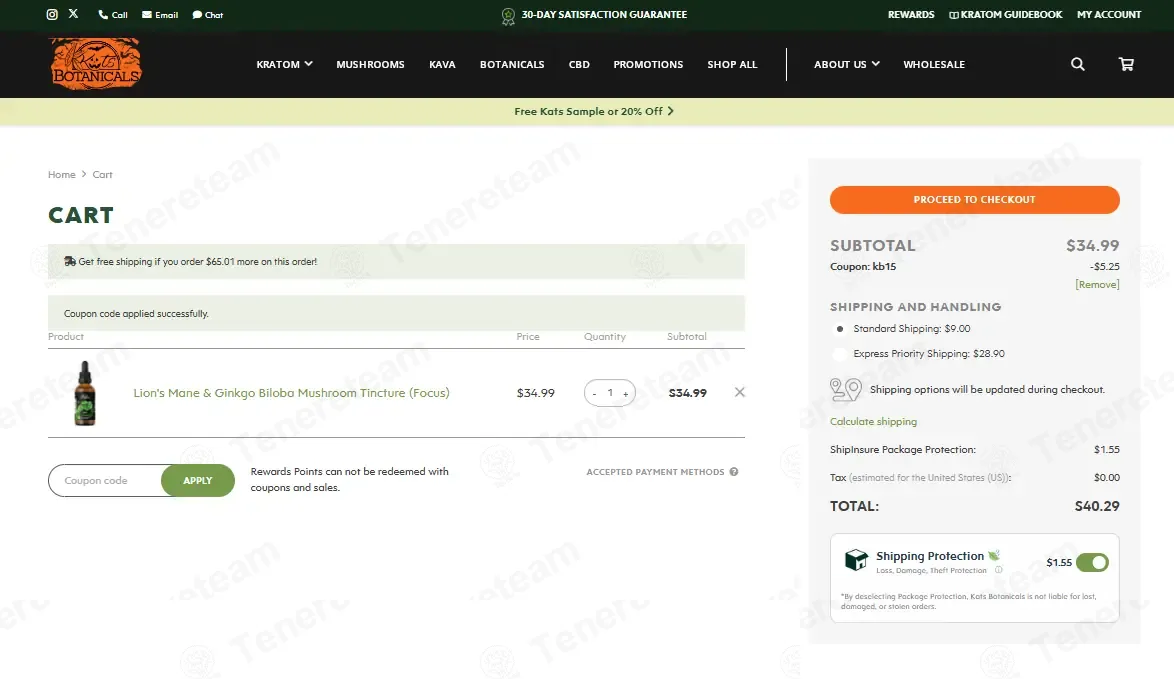Open the Wholesale menu item
Viewport: 1174px width, 679px height.
tap(934, 64)
